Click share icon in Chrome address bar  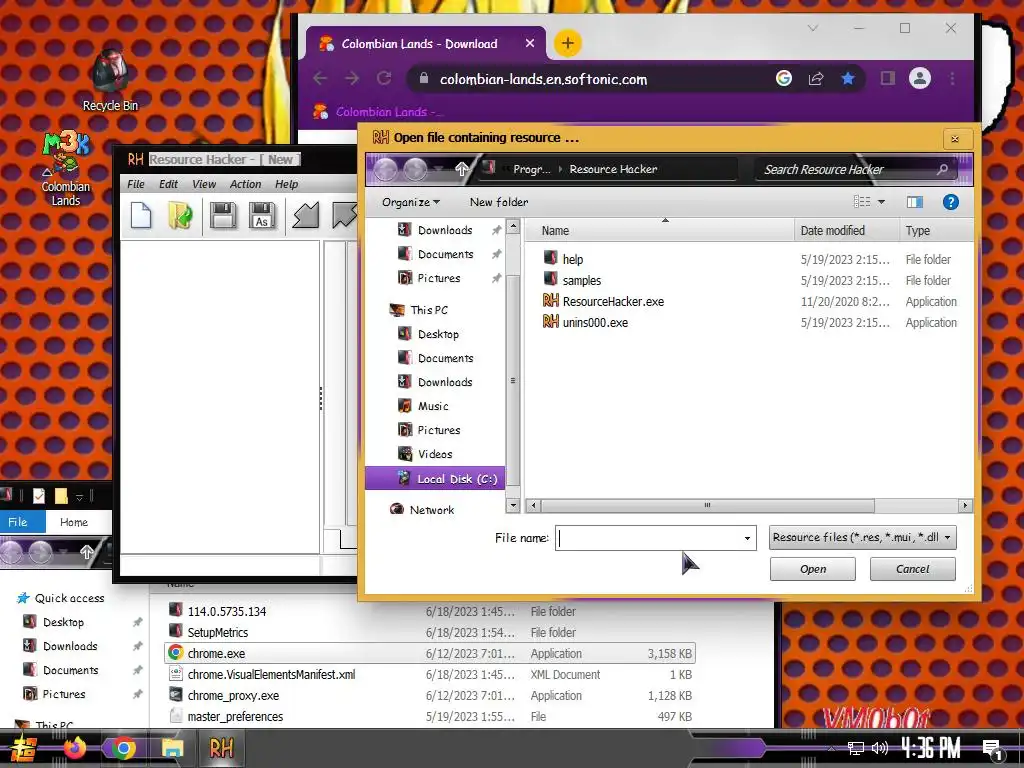pos(816,78)
